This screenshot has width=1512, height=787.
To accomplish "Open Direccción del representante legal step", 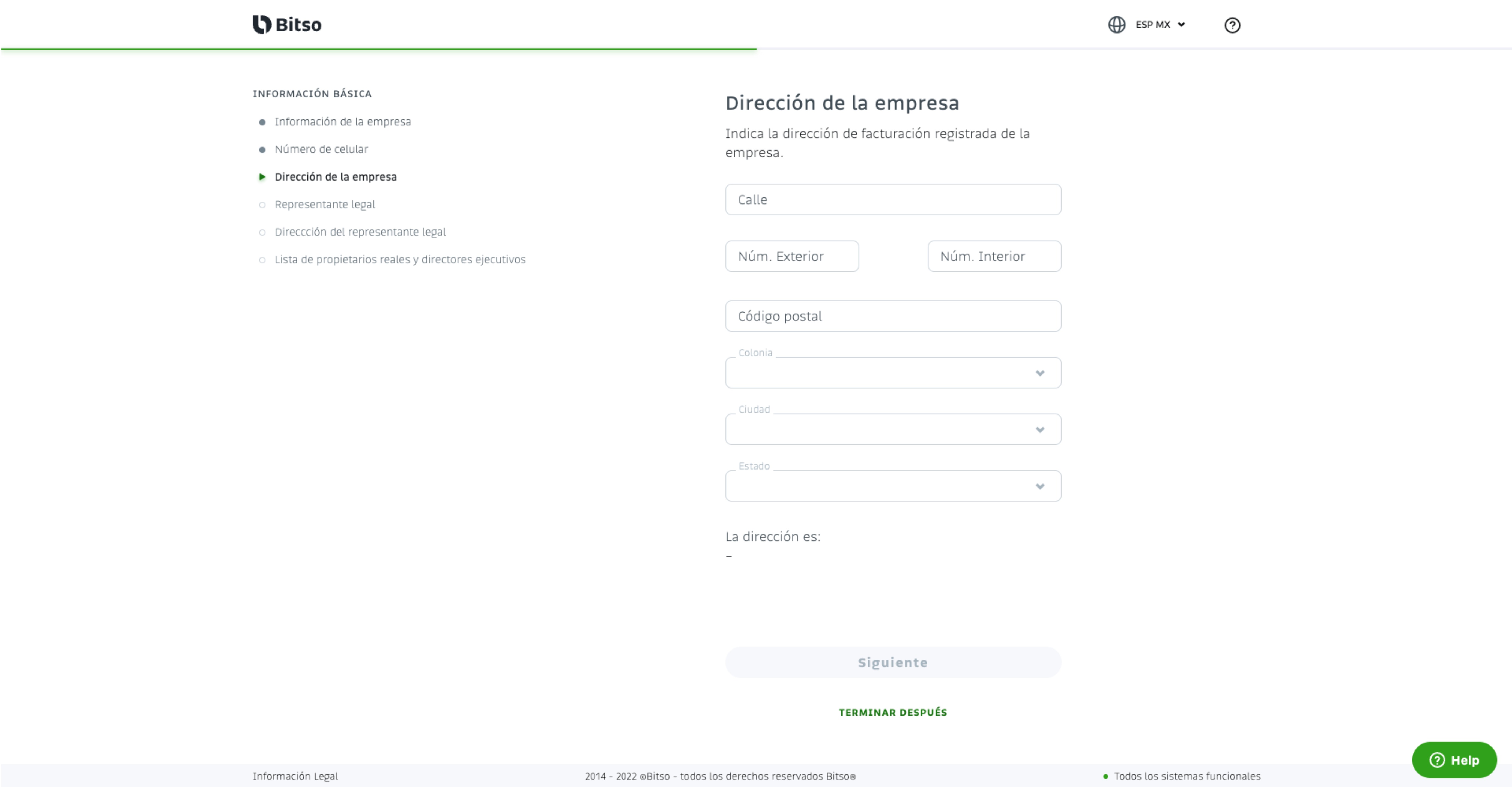I will (x=360, y=232).
